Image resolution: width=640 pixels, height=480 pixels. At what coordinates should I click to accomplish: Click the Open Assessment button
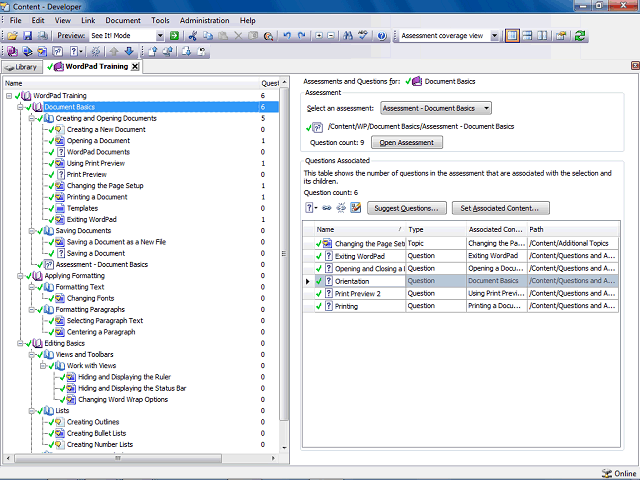click(x=407, y=142)
